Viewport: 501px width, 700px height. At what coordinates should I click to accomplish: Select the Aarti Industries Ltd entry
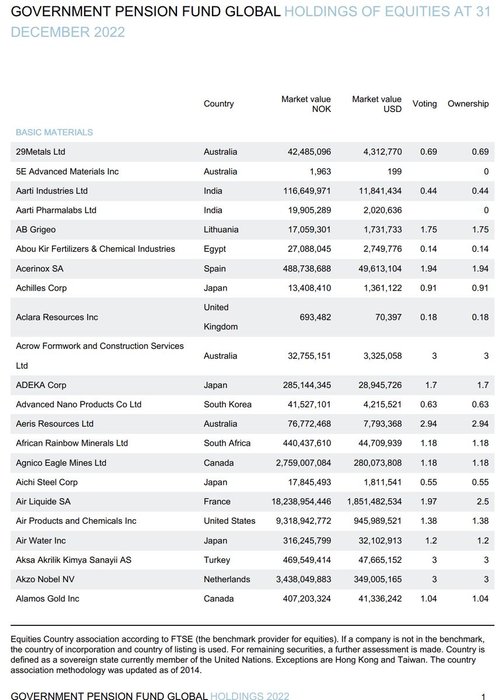tap(51, 191)
